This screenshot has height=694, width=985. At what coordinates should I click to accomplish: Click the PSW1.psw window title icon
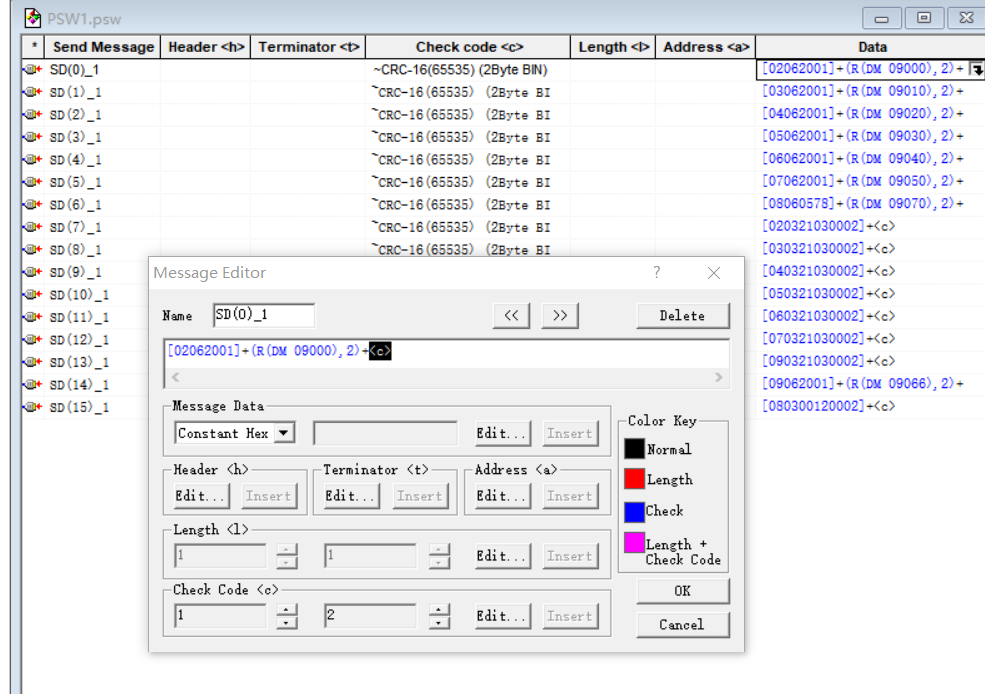[x=33, y=18]
